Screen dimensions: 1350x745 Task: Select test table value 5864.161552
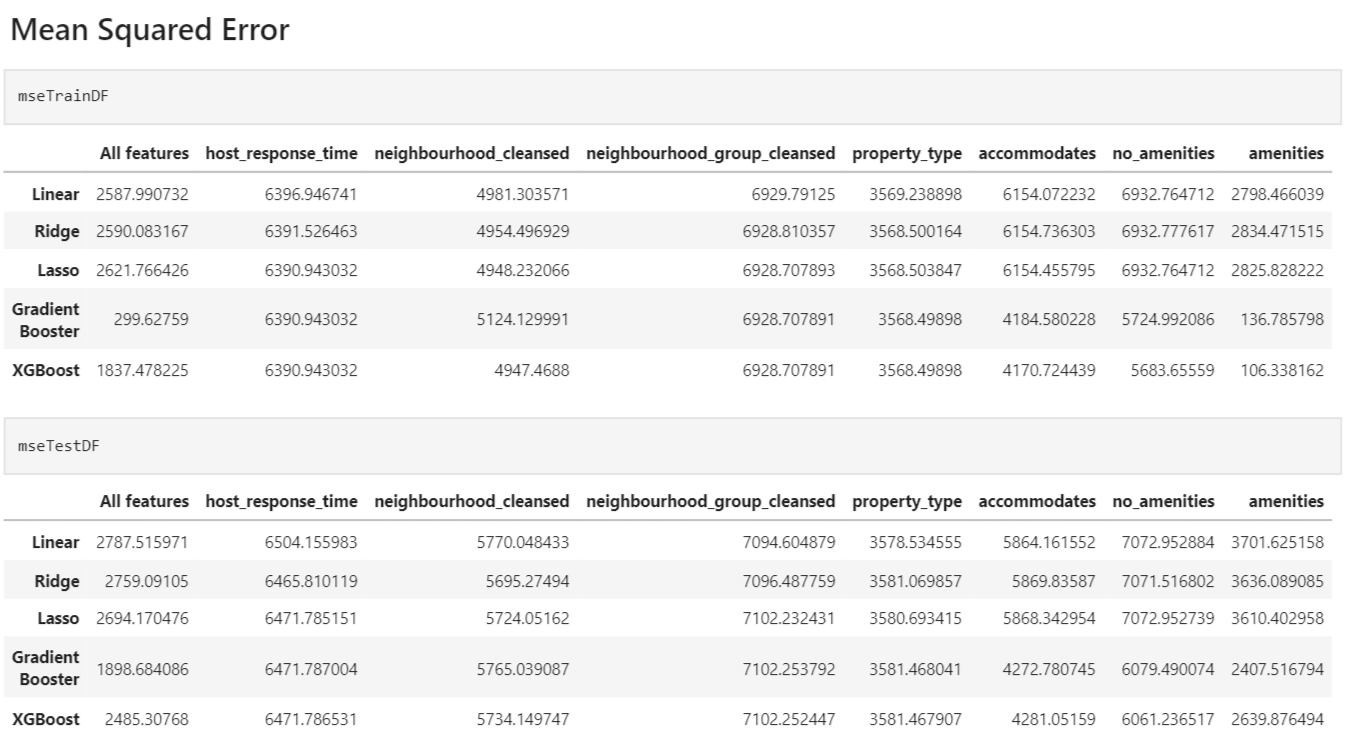1049,541
